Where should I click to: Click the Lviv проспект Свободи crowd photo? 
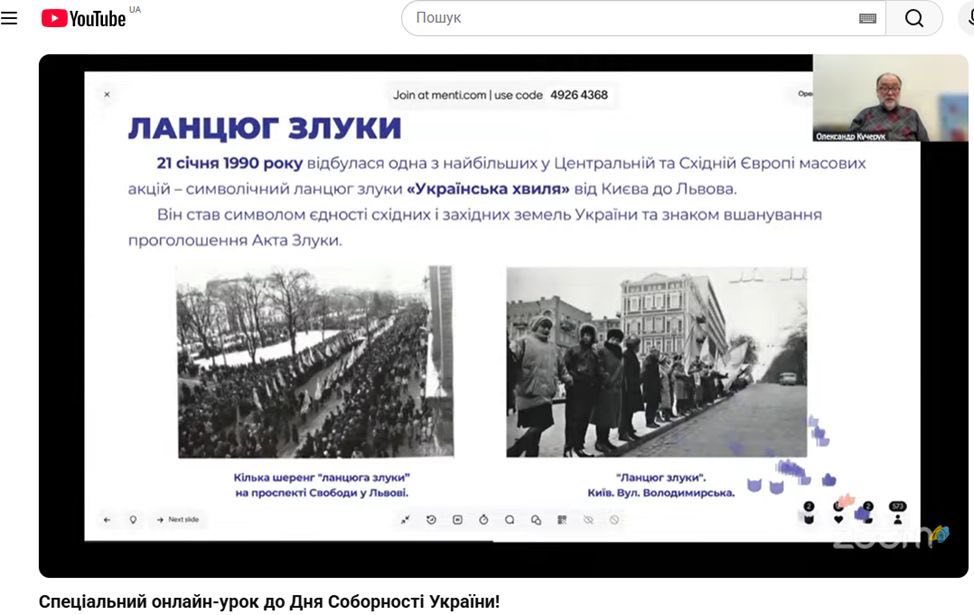[x=316, y=362]
